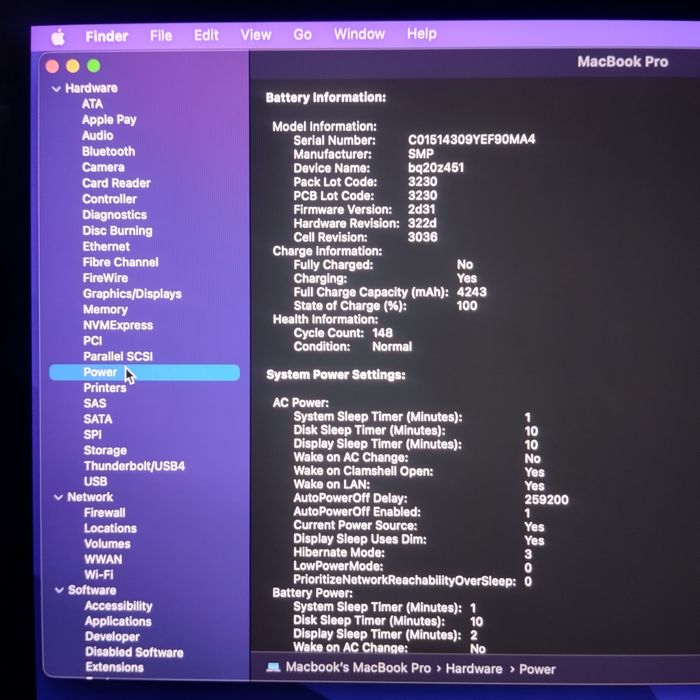Select FireWire in the sidebar
Screen dimensions: 700x700
point(105,278)
